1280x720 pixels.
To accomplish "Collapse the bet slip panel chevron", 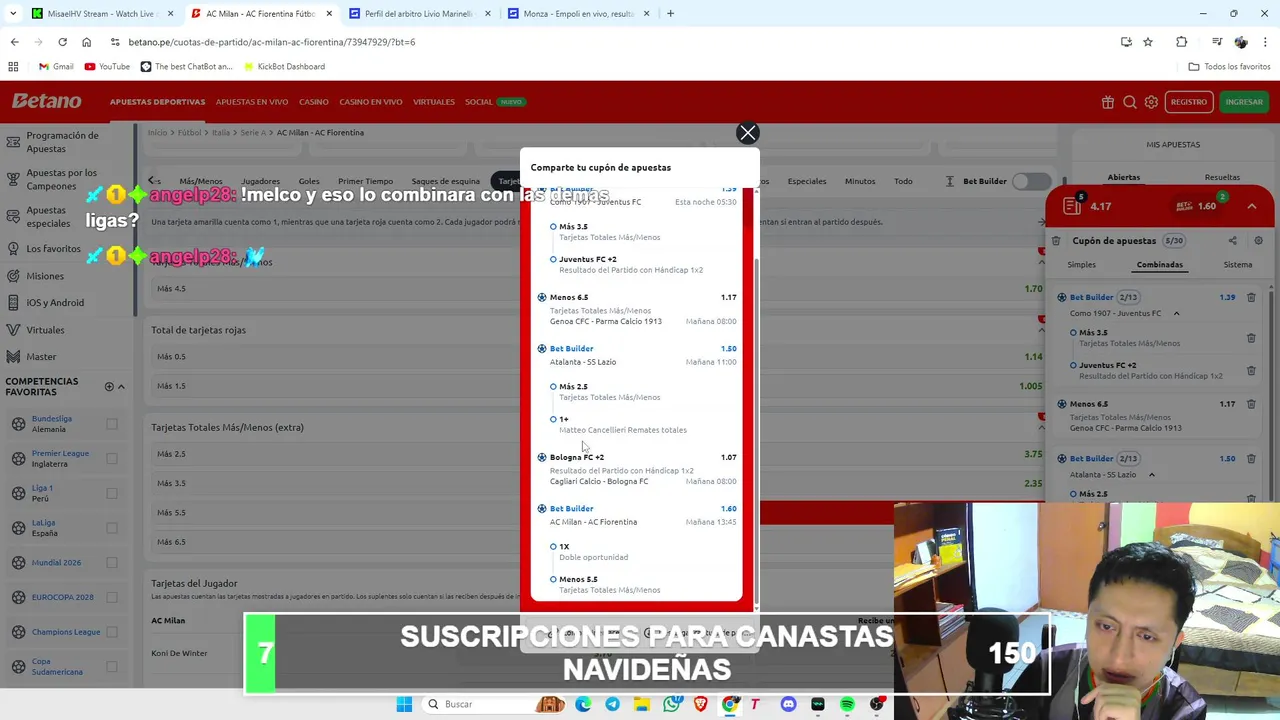I will (x=1251, y=206).
